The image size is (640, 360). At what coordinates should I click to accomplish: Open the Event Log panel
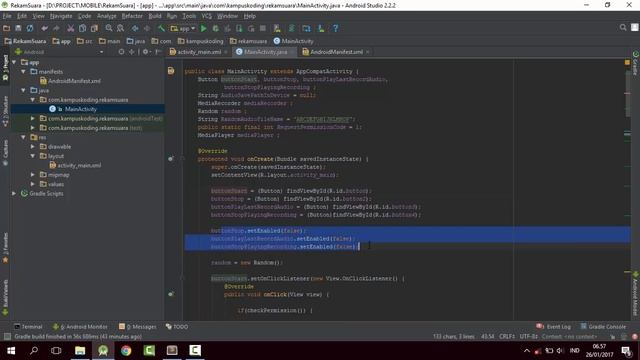pyautogui.click(x=553, y=327)
